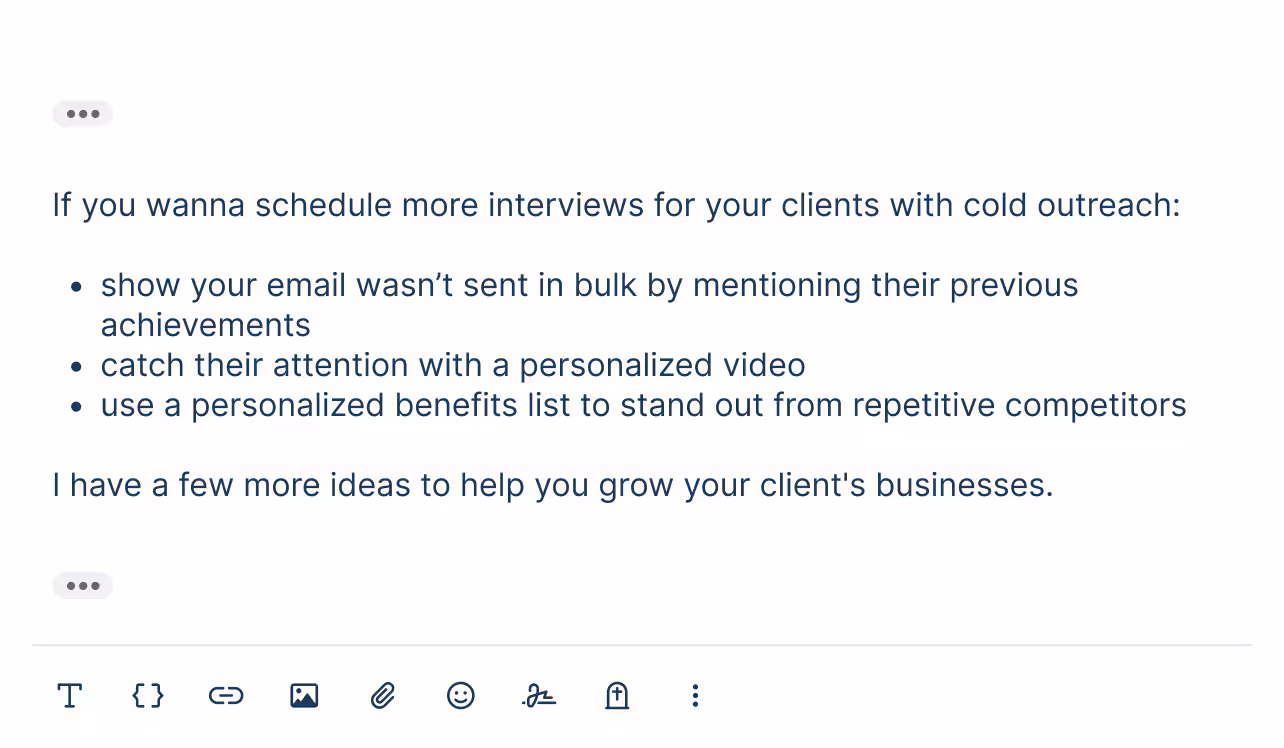Click the words "cold outreach" in the first line
Viewport: 1284px width, 748px height.
coord(1071,205)
